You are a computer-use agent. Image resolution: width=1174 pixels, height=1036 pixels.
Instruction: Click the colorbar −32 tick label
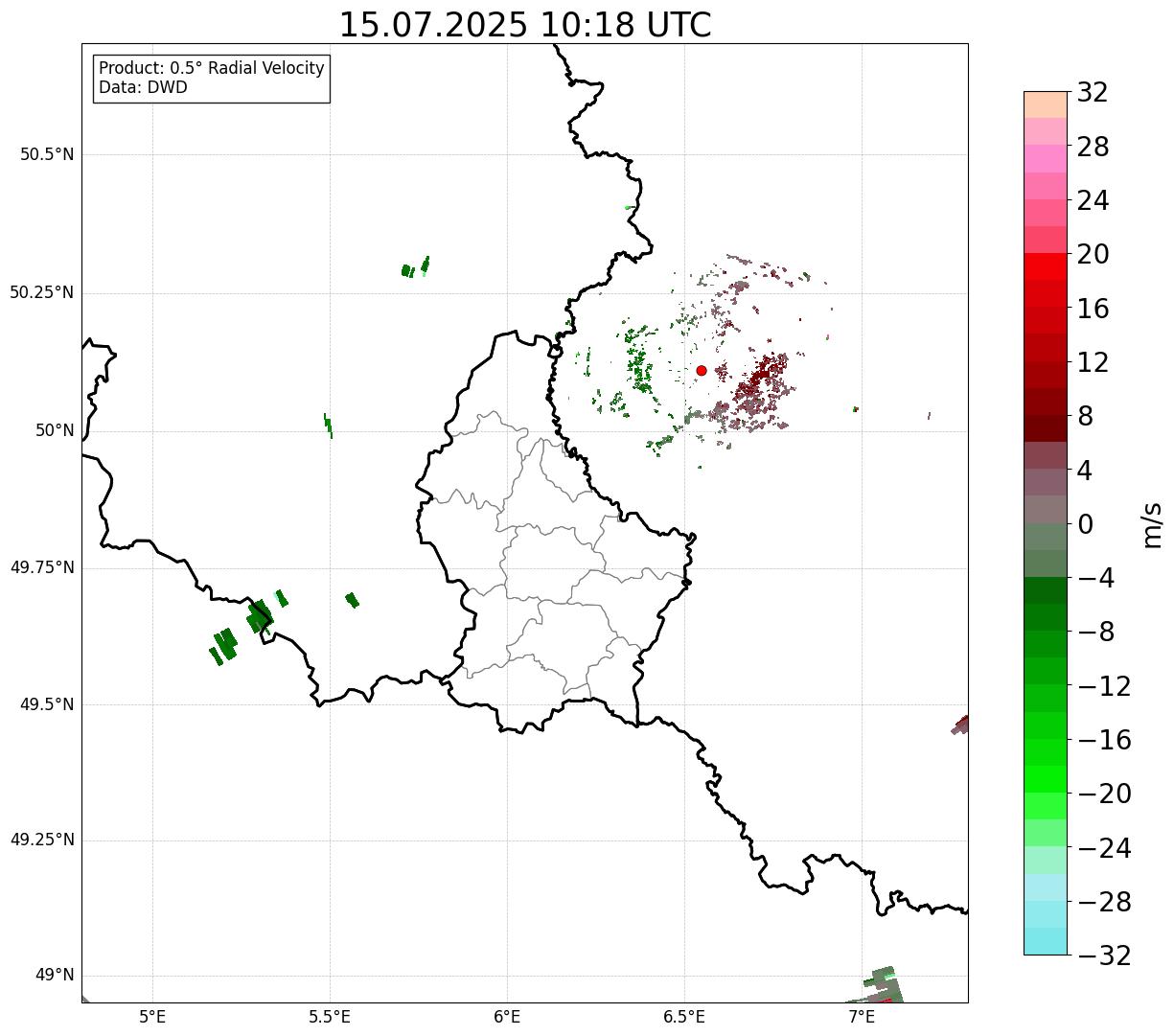click(x=1104, y=955)
